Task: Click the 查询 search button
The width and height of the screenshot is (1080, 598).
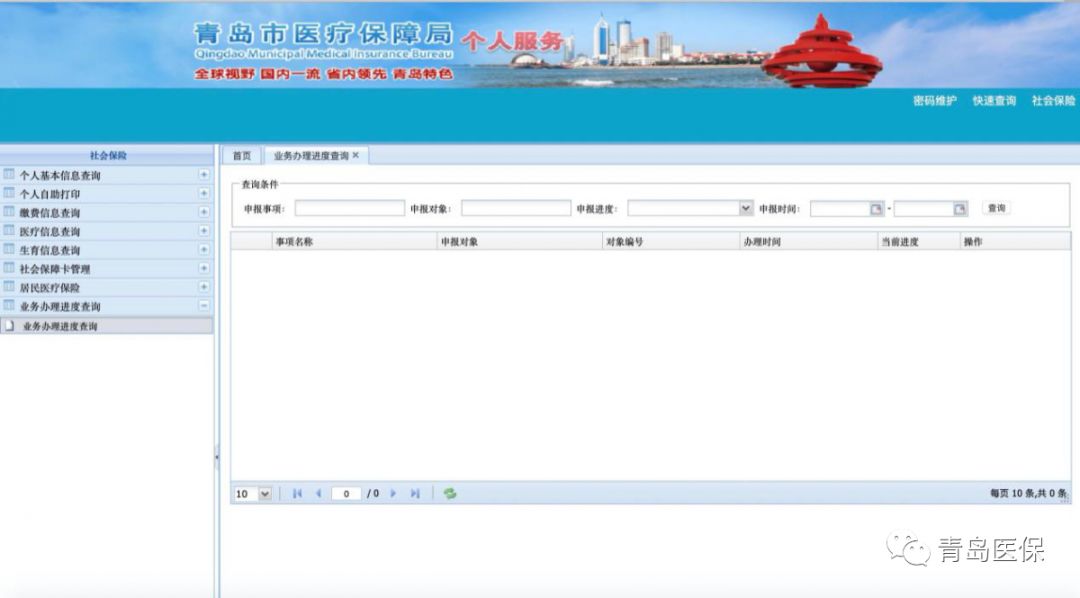Action: (996, 208)
